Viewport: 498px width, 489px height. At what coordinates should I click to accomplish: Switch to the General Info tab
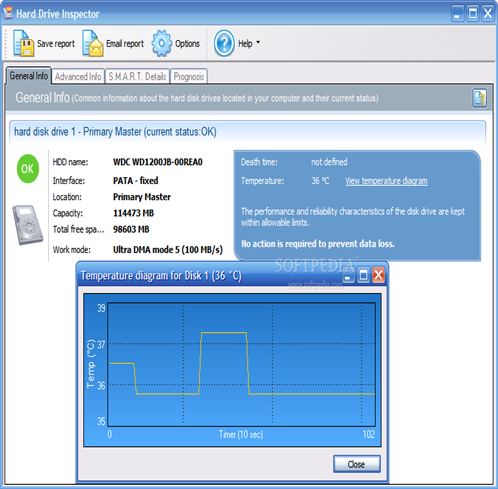click(29, 76)
